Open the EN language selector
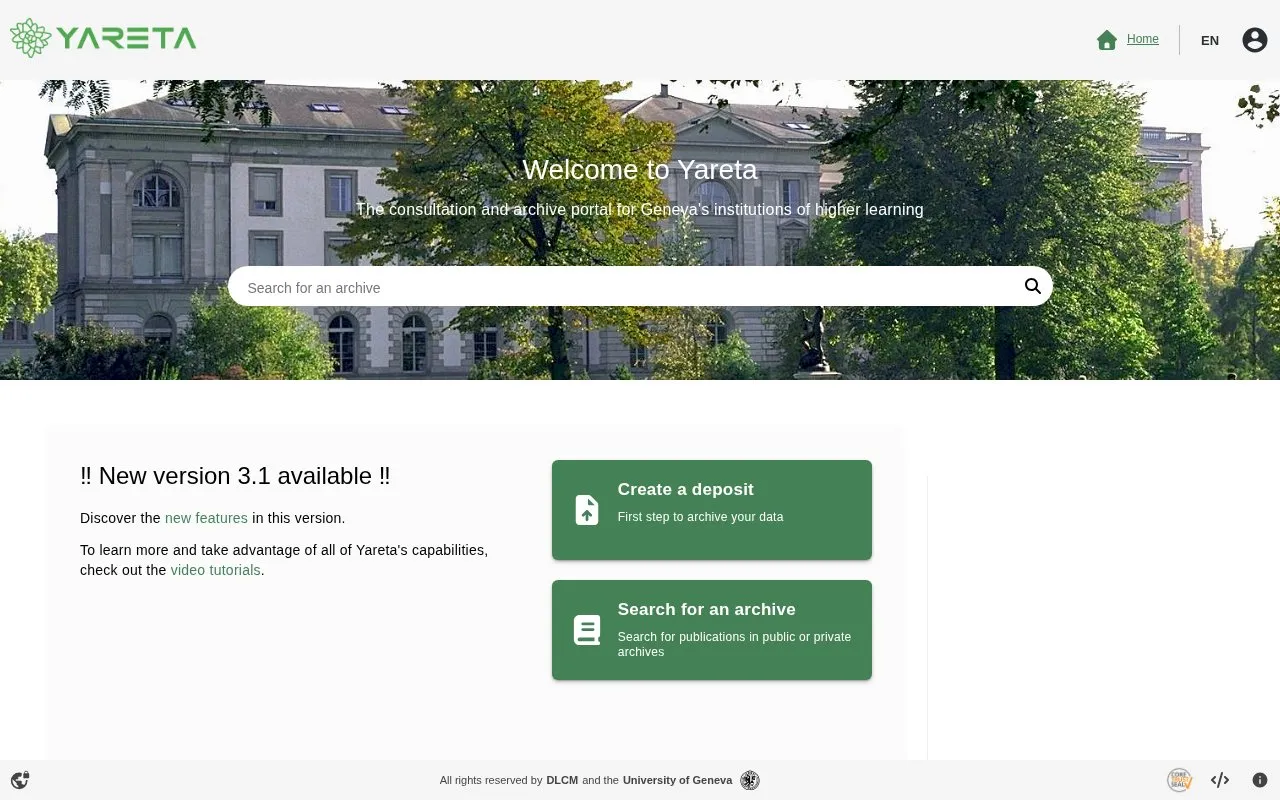The width and height of the screenshot is (1280, 800). pos(1210,40)
